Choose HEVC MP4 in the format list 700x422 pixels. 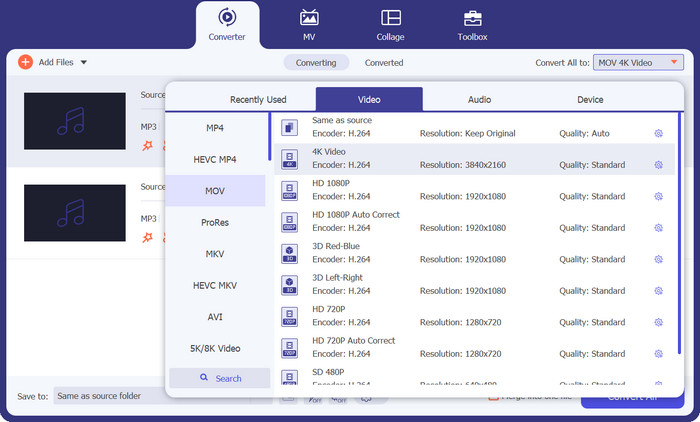point(215,159)
